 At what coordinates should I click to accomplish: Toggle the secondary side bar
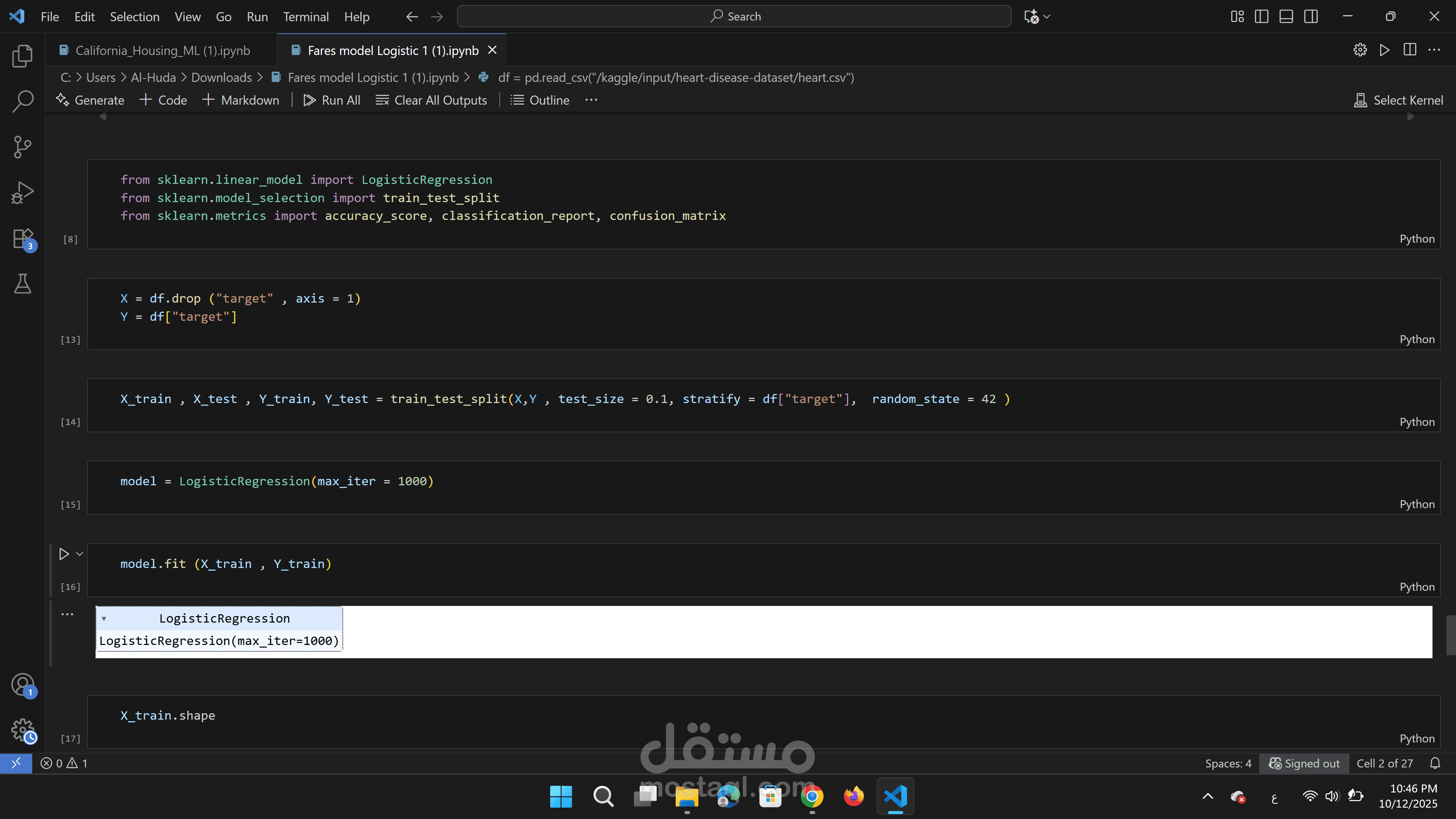click(1311, 17)
